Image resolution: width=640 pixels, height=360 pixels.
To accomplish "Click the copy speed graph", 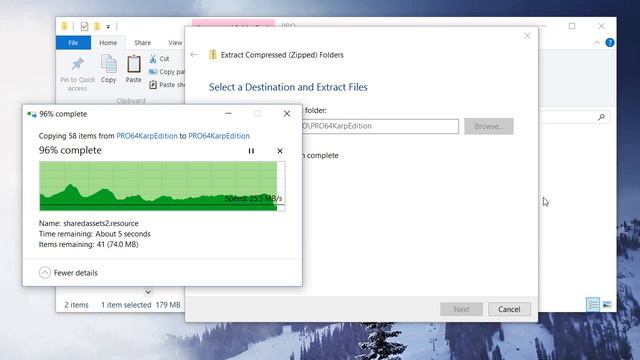I will [162, 186].
